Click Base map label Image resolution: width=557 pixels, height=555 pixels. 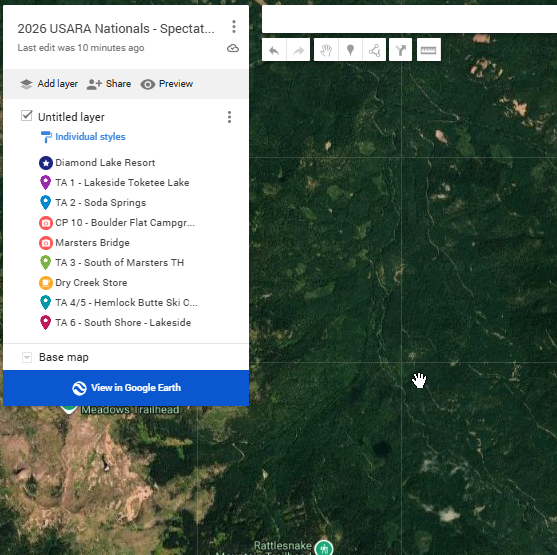click(64, 357)
